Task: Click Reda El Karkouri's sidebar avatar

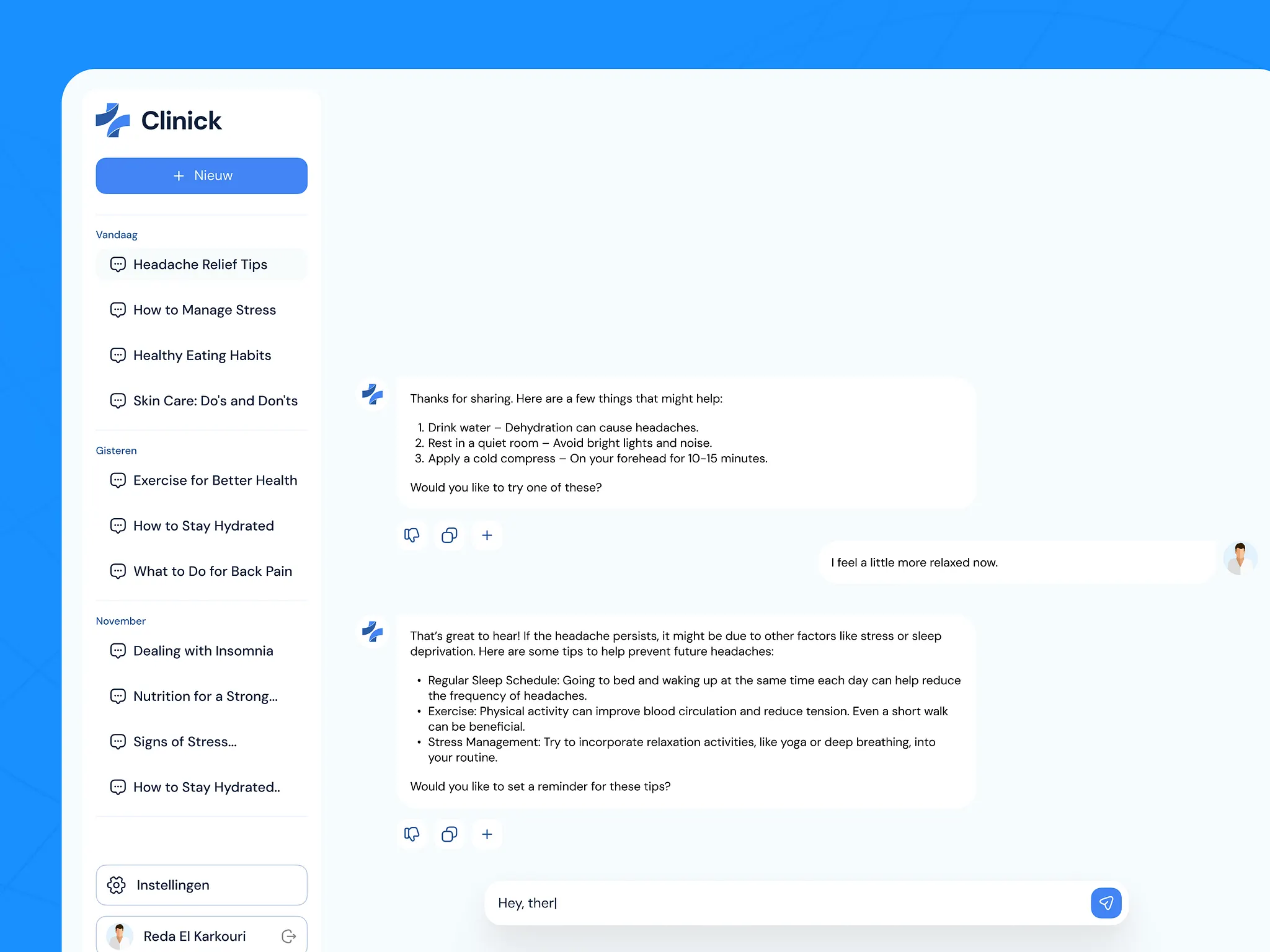Action: (x=120, y=936)
